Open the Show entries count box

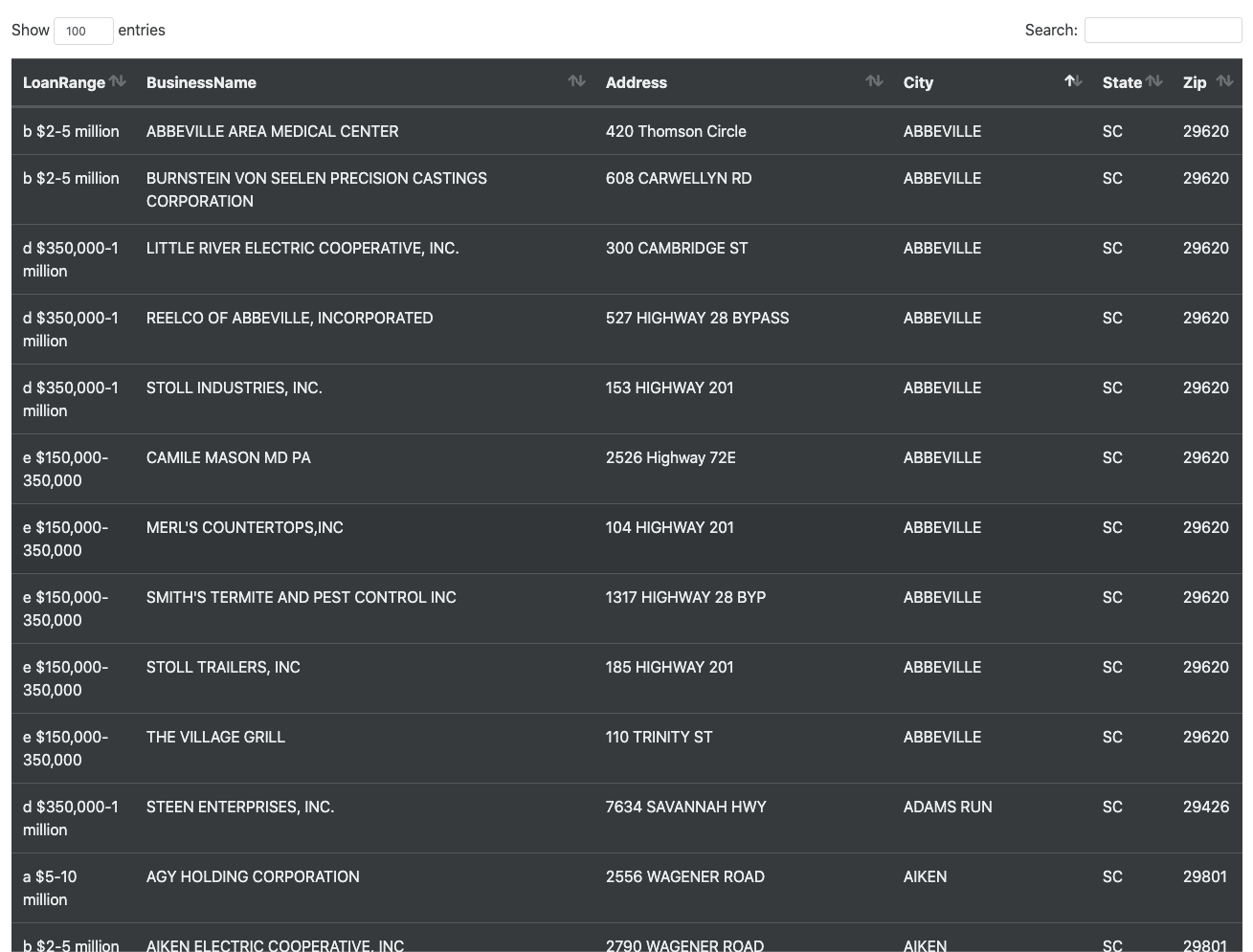(83, 31)
